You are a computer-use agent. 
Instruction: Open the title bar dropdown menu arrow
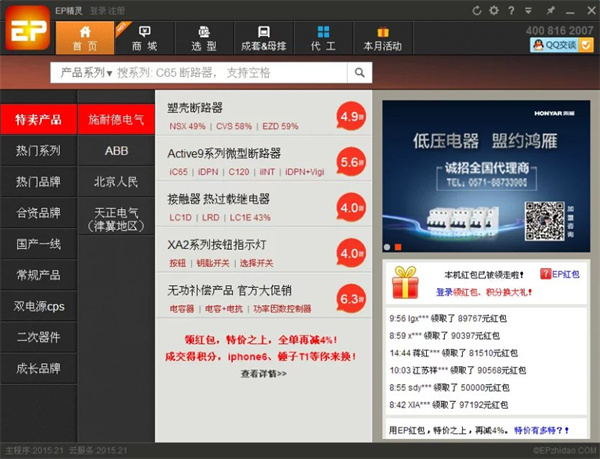tap(528, 11)
